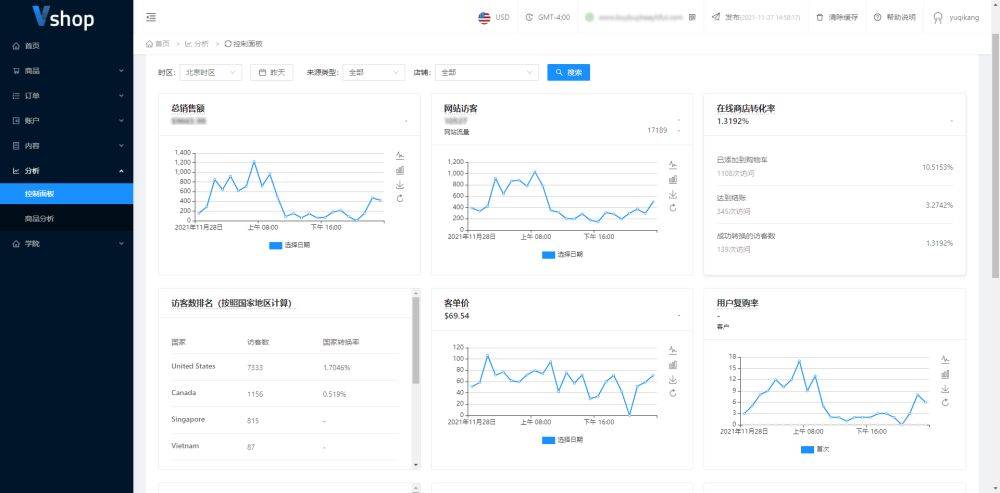Click the home icon in the breadcrumb
The width and height of the screenshot is (1000, 493).
pos(149,44)
